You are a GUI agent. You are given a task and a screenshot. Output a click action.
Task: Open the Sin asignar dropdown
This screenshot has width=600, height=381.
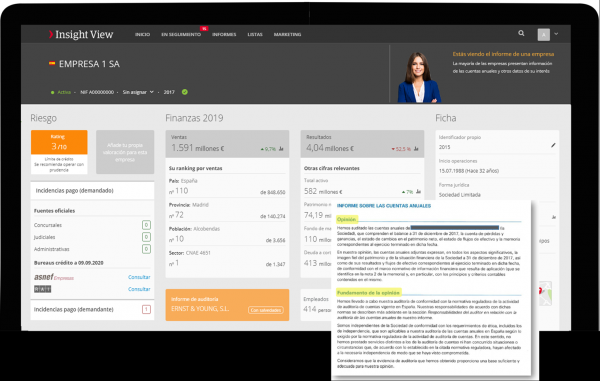[x=138, y=92]
